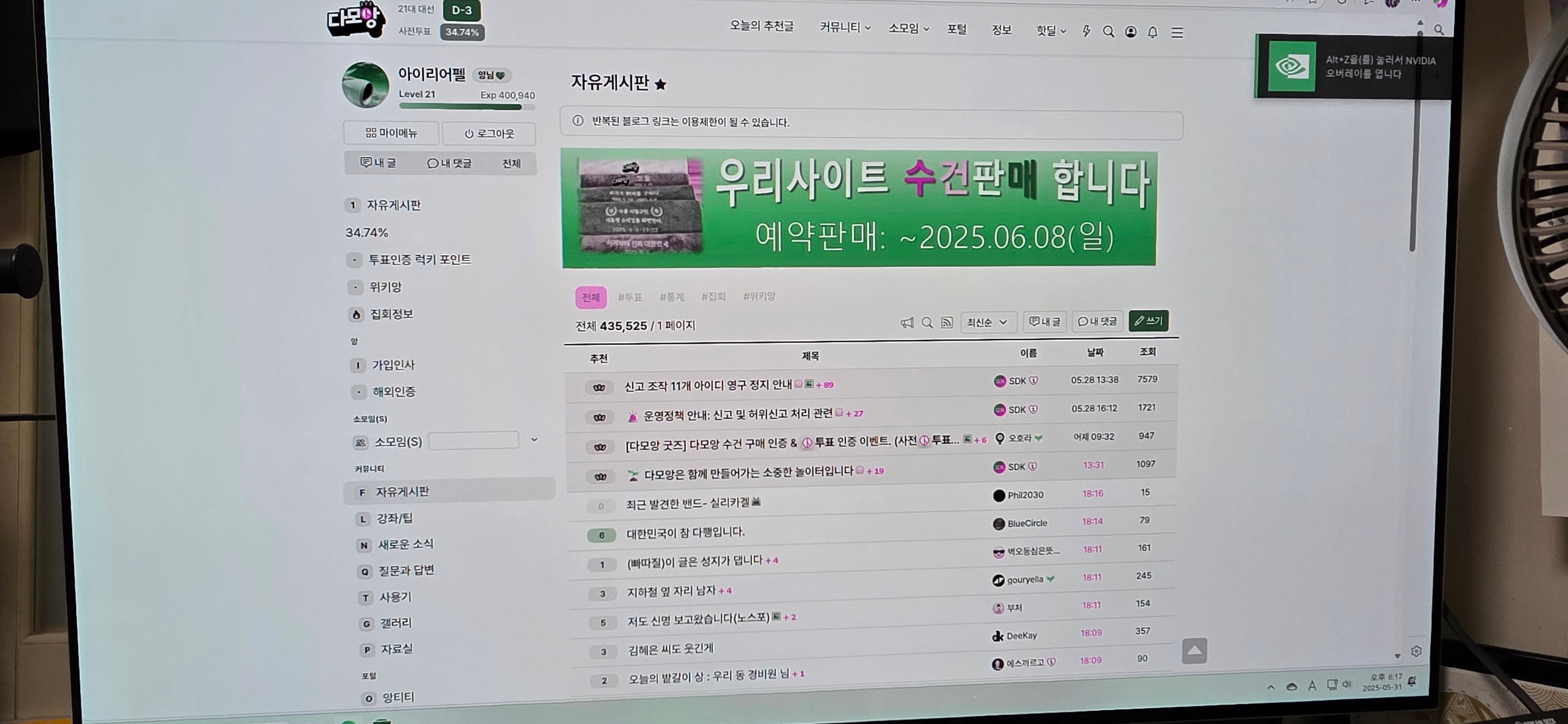The width and height of the screenshot is (1568, 724).
Task: Open site search magnifier in header
Action: tap(1109, 32)
